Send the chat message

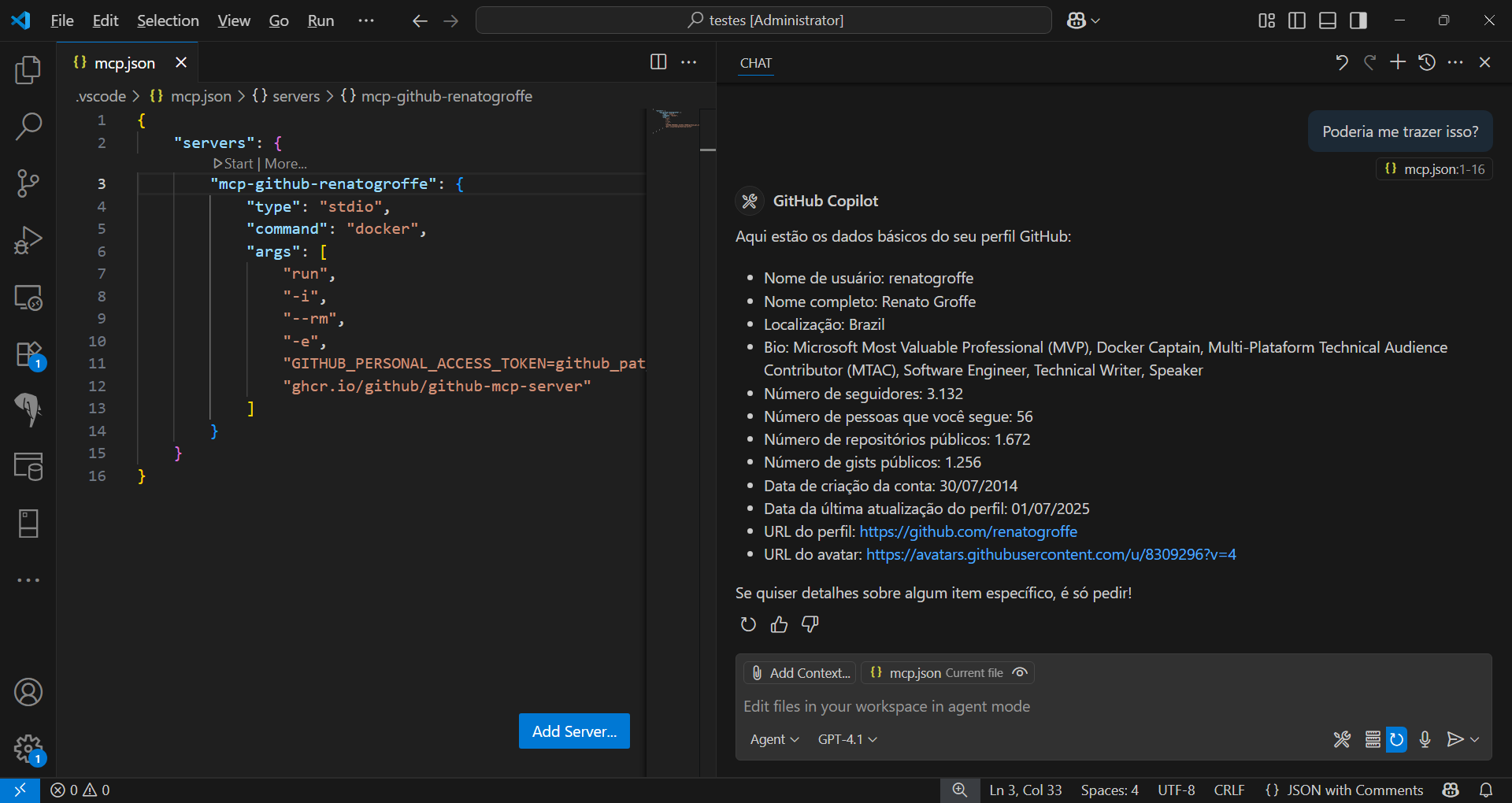click(x=1455, y=739)
